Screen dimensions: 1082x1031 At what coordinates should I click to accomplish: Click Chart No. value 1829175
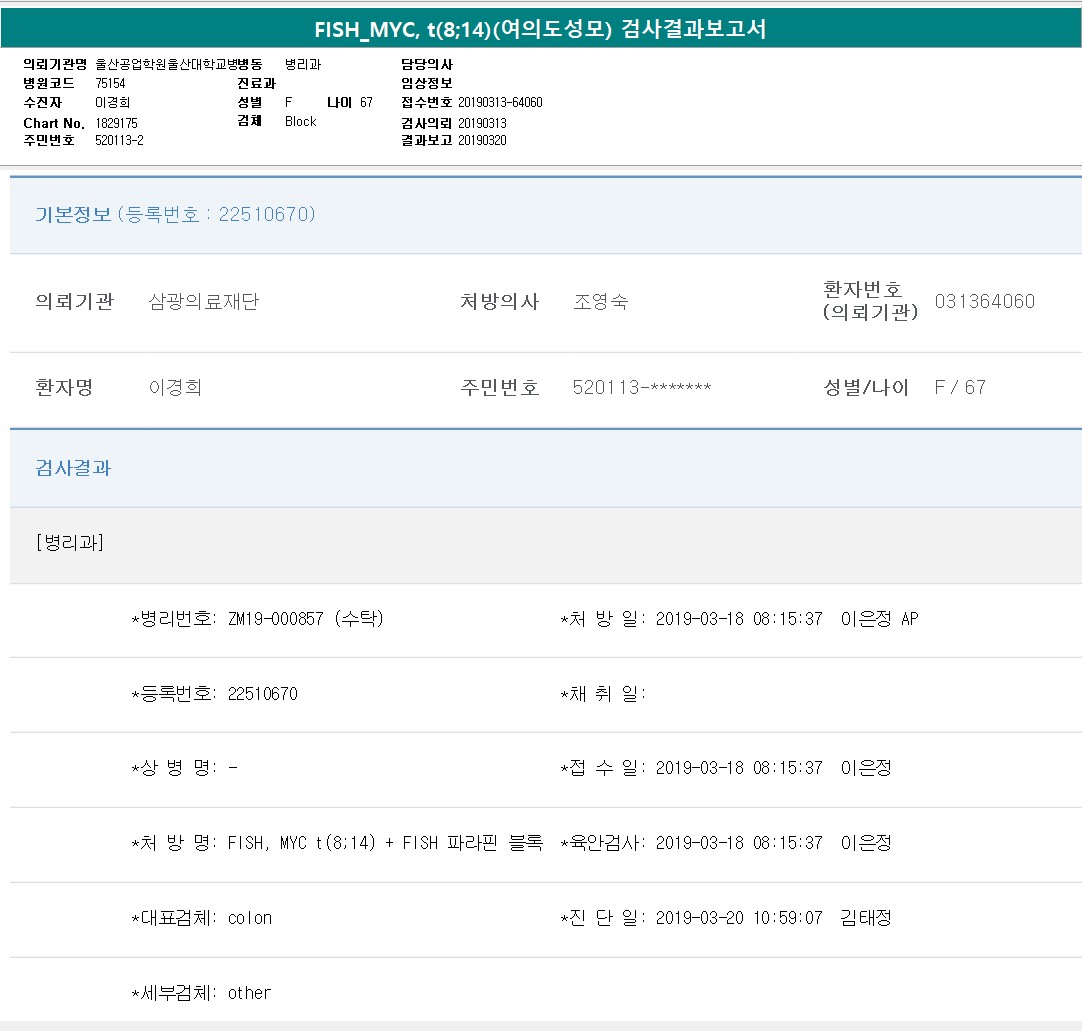pyautogui.click(x=116, y=123)
